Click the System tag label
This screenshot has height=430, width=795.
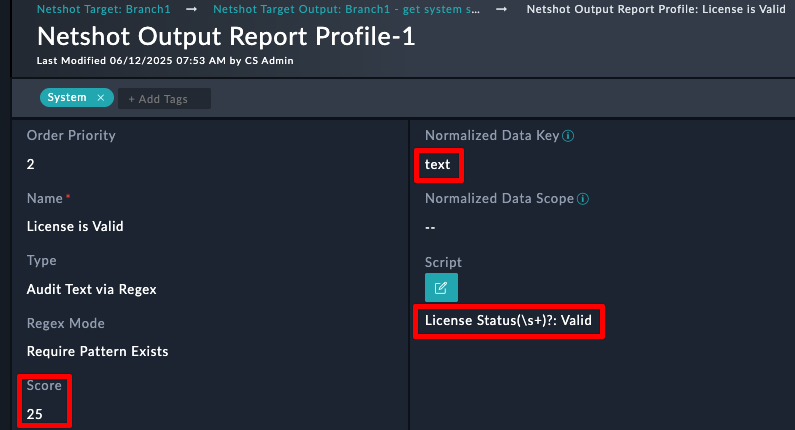[x=67, y=97]
